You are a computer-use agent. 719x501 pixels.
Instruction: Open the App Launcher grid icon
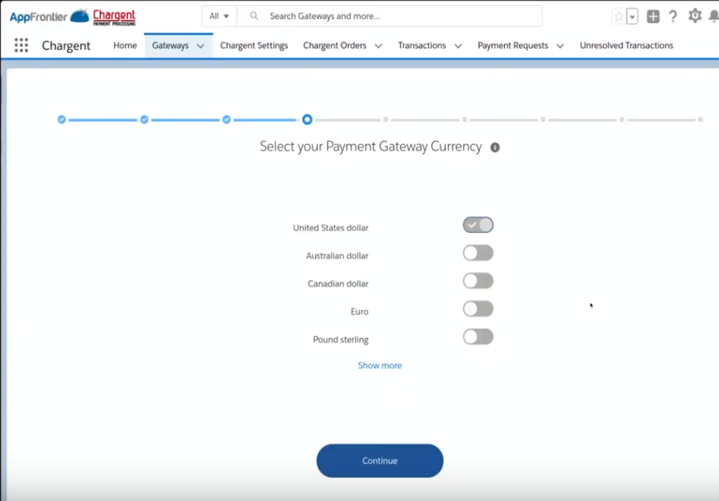[21, 46]
